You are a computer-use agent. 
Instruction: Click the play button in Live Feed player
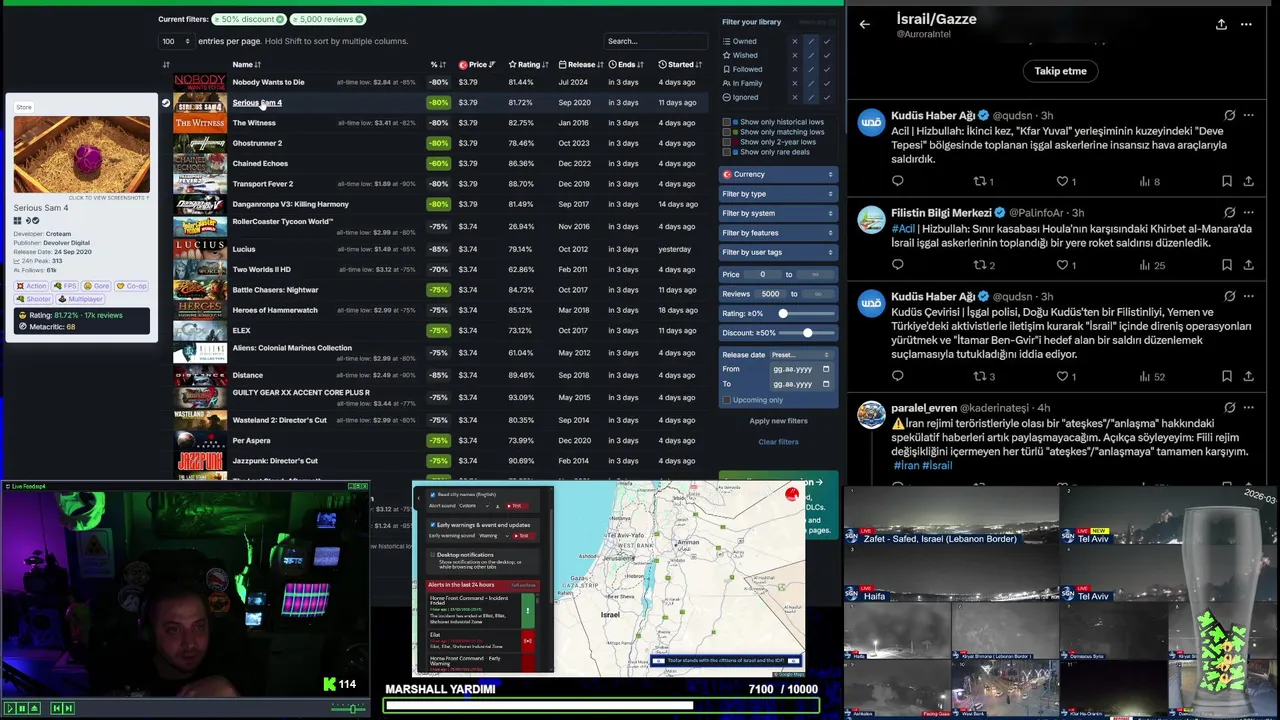[10, 708]
